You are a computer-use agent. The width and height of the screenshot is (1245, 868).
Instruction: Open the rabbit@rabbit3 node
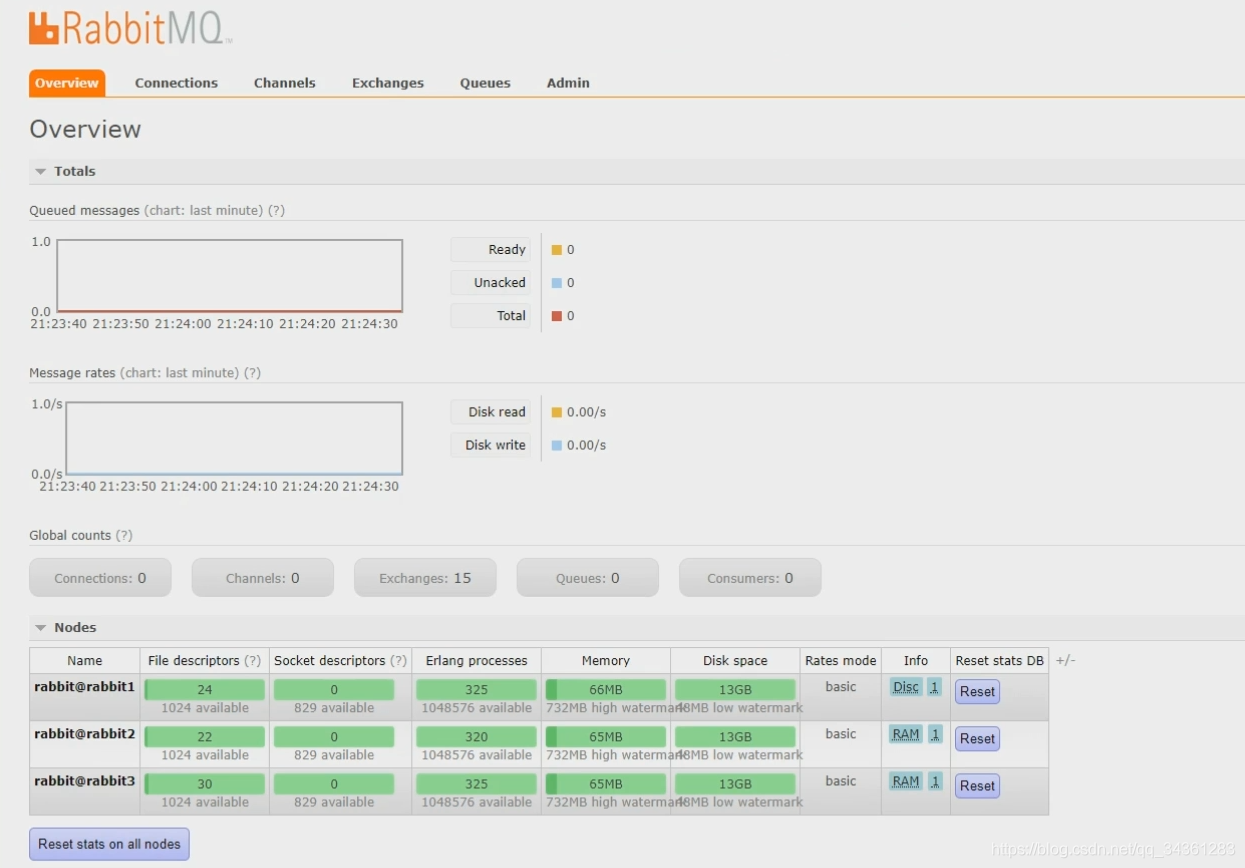click(x=84, y=781)
